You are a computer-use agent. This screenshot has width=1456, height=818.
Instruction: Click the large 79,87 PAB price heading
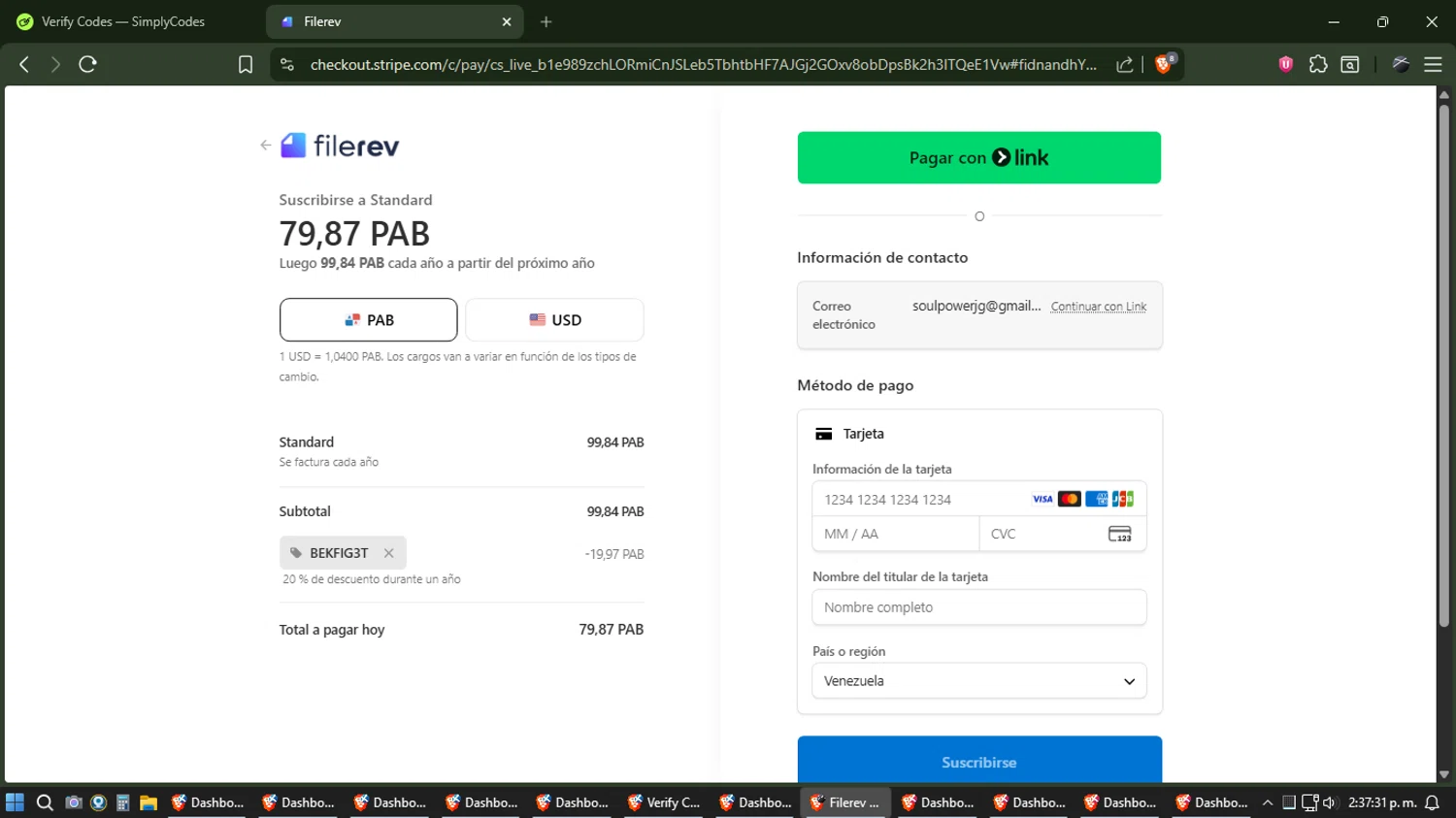pos(354,234)
